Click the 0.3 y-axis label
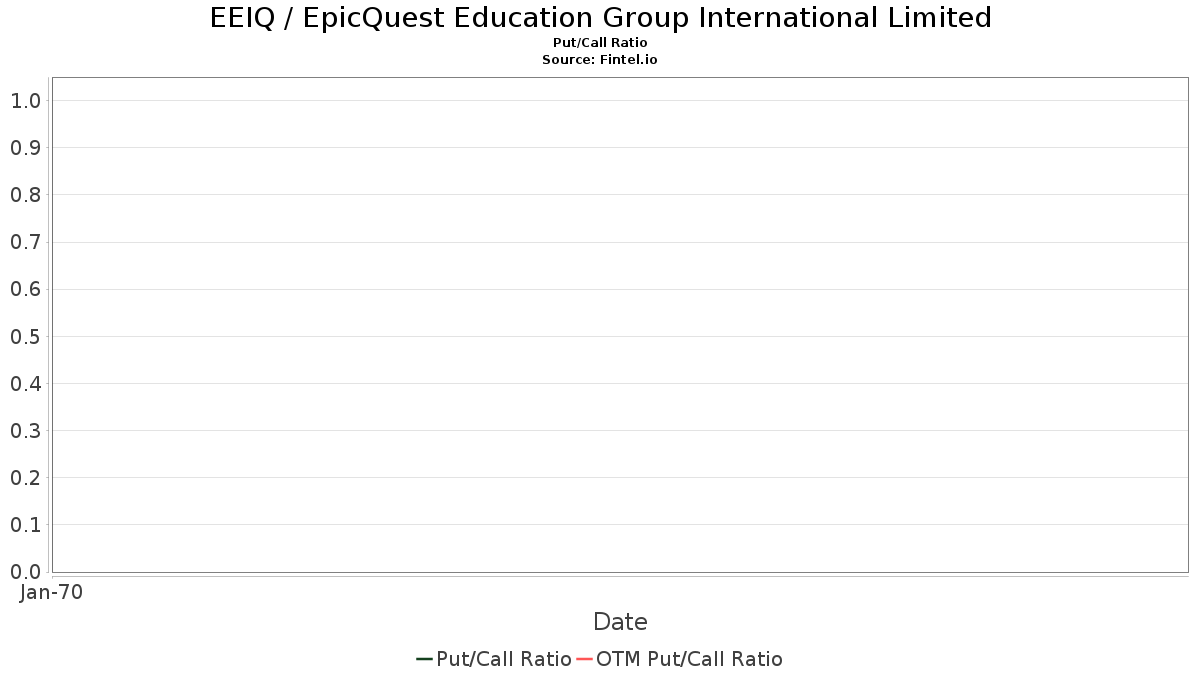This screenshot has height=675, width=1200. 26,431
